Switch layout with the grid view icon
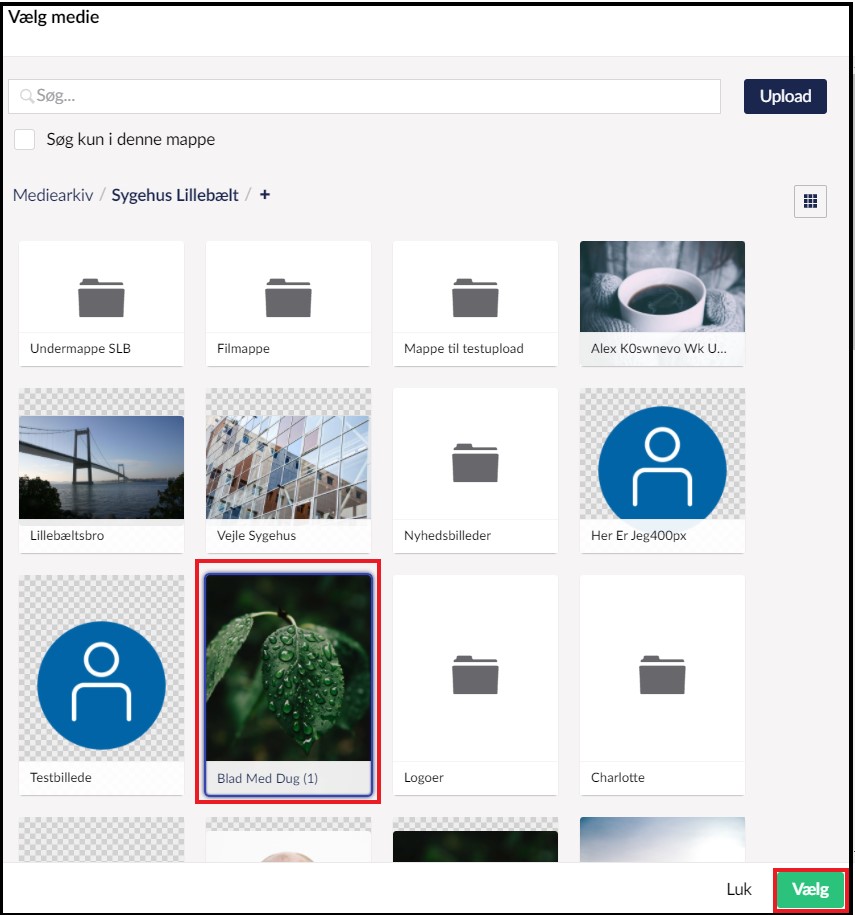 click(x=810, y=201)
